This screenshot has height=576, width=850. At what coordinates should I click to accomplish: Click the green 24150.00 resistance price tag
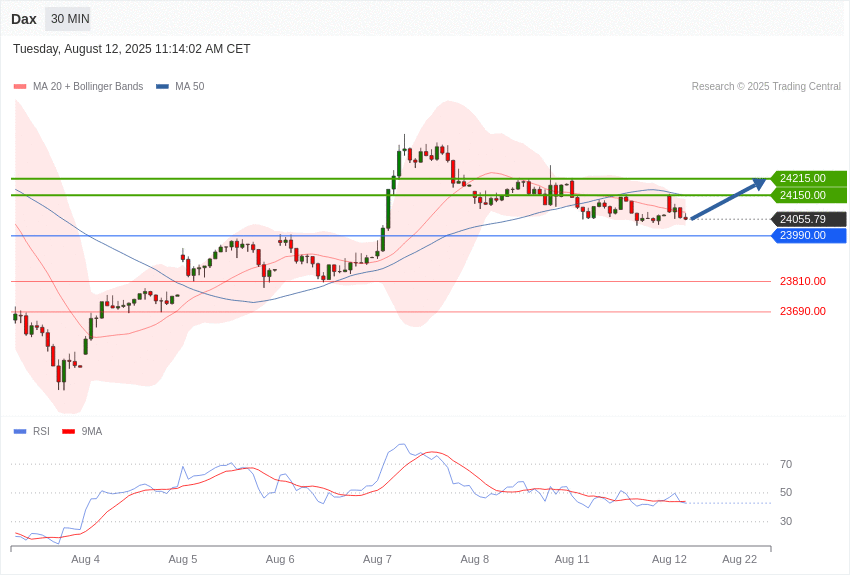click(808, 195)
